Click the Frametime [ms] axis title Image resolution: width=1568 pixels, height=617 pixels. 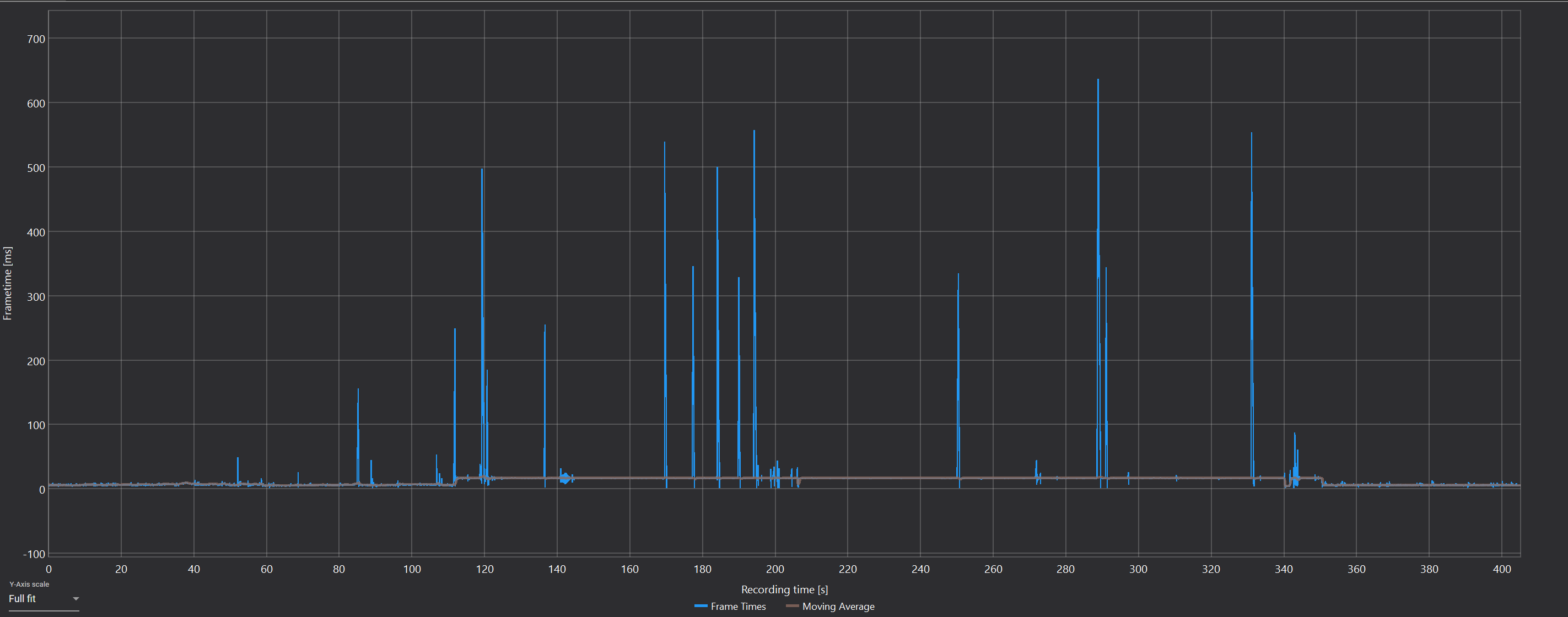pyautogui.click(x=7, y=283)
